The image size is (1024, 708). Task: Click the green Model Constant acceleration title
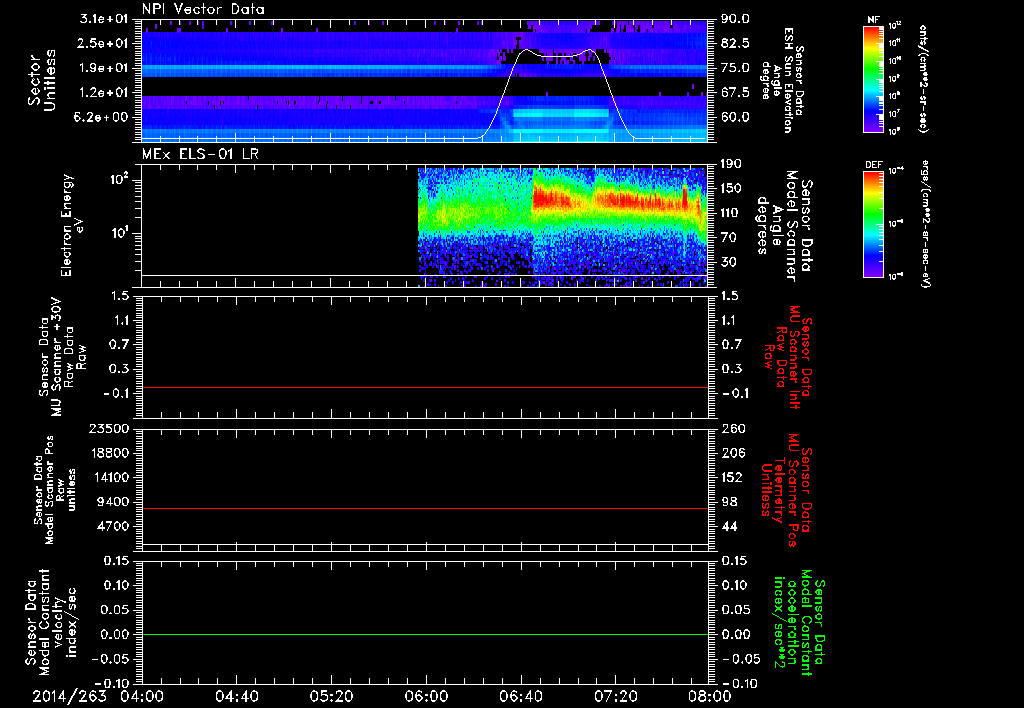point(799,622)
